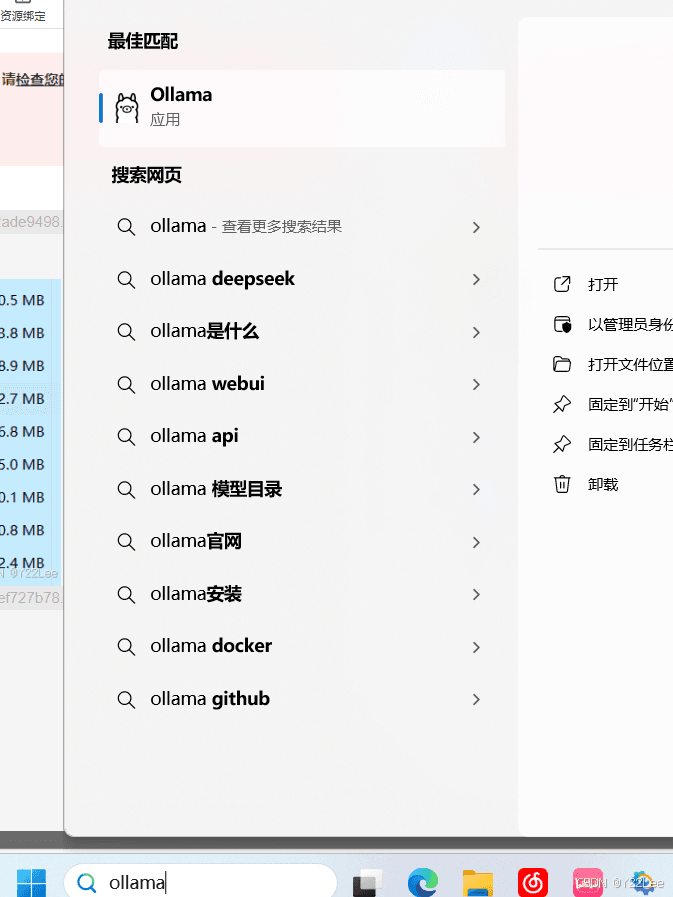This screenshot has height=897, width=673.
Task: Choose 打开 to launch Ollama
Action: coord(605,284)
